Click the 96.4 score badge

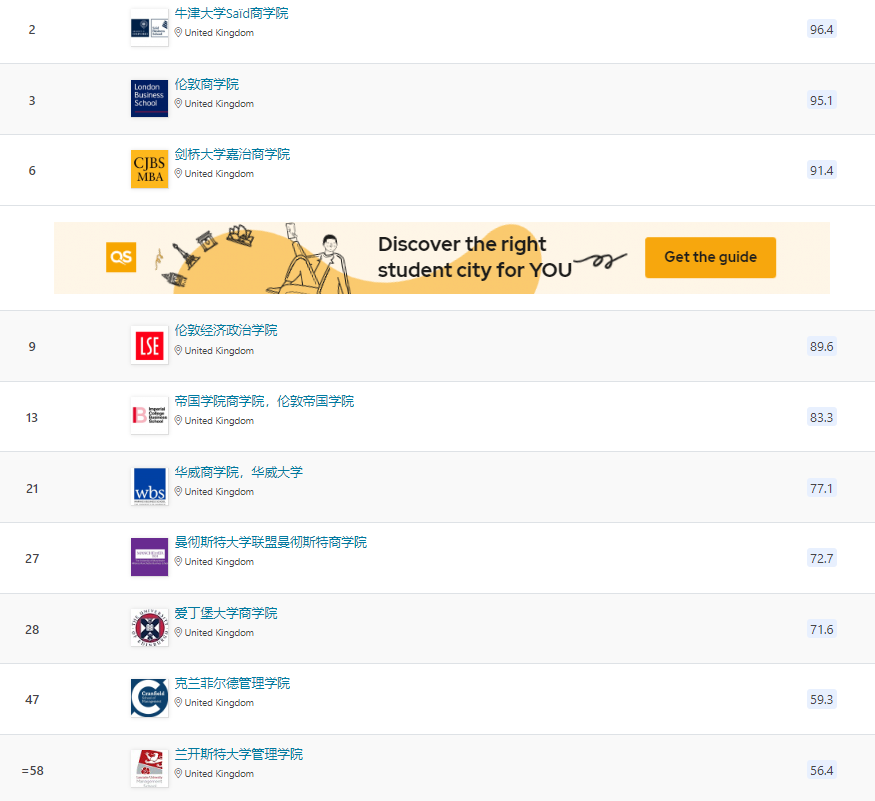click(x=821, y=29)
